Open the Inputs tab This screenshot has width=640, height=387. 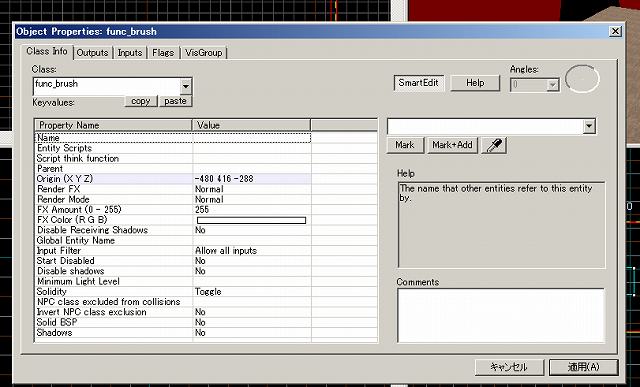click(x=129, y=53)
